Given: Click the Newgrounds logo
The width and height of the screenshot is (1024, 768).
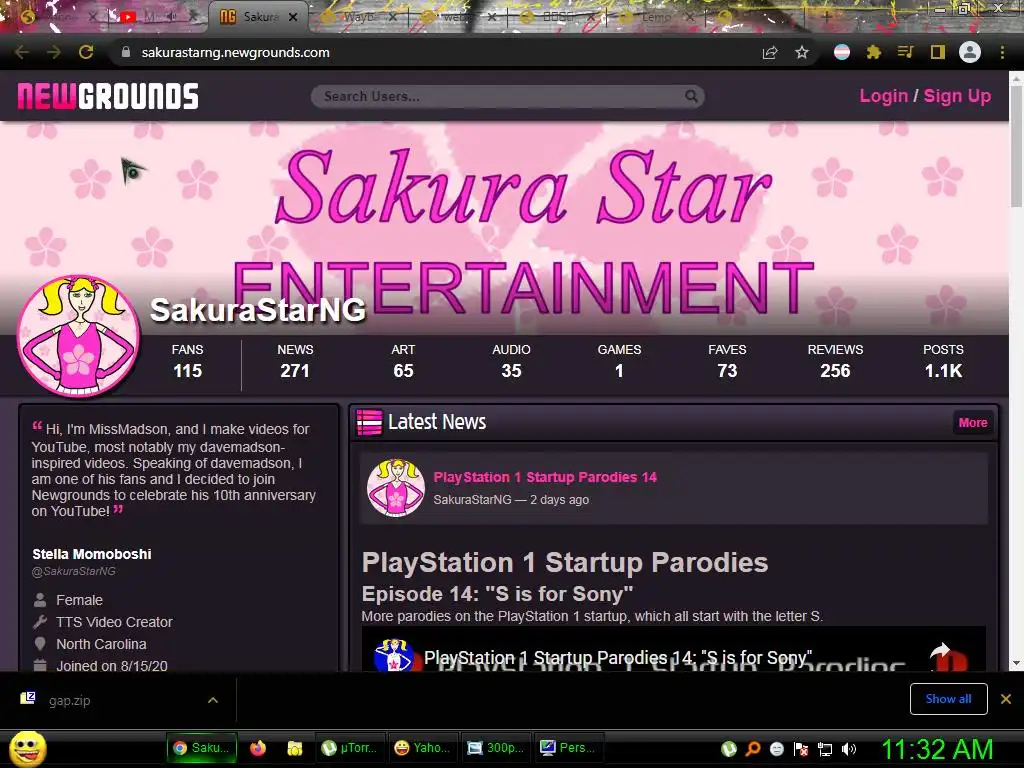Looking at the screenshot, I should coord(108,96).
